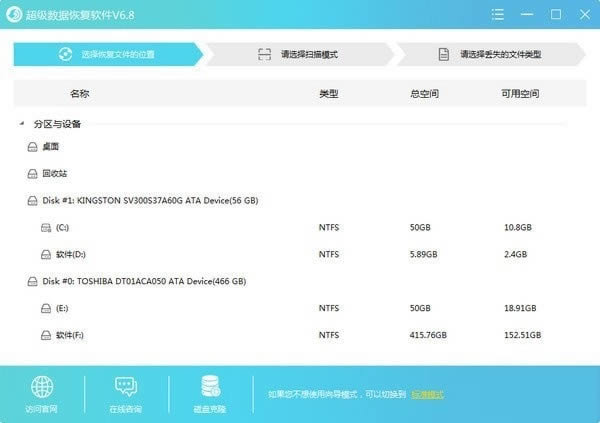Viewport: 600px width, 423px height.
Task: Click the drive icon beside (E:)
Action: click(x=46, y=309)
